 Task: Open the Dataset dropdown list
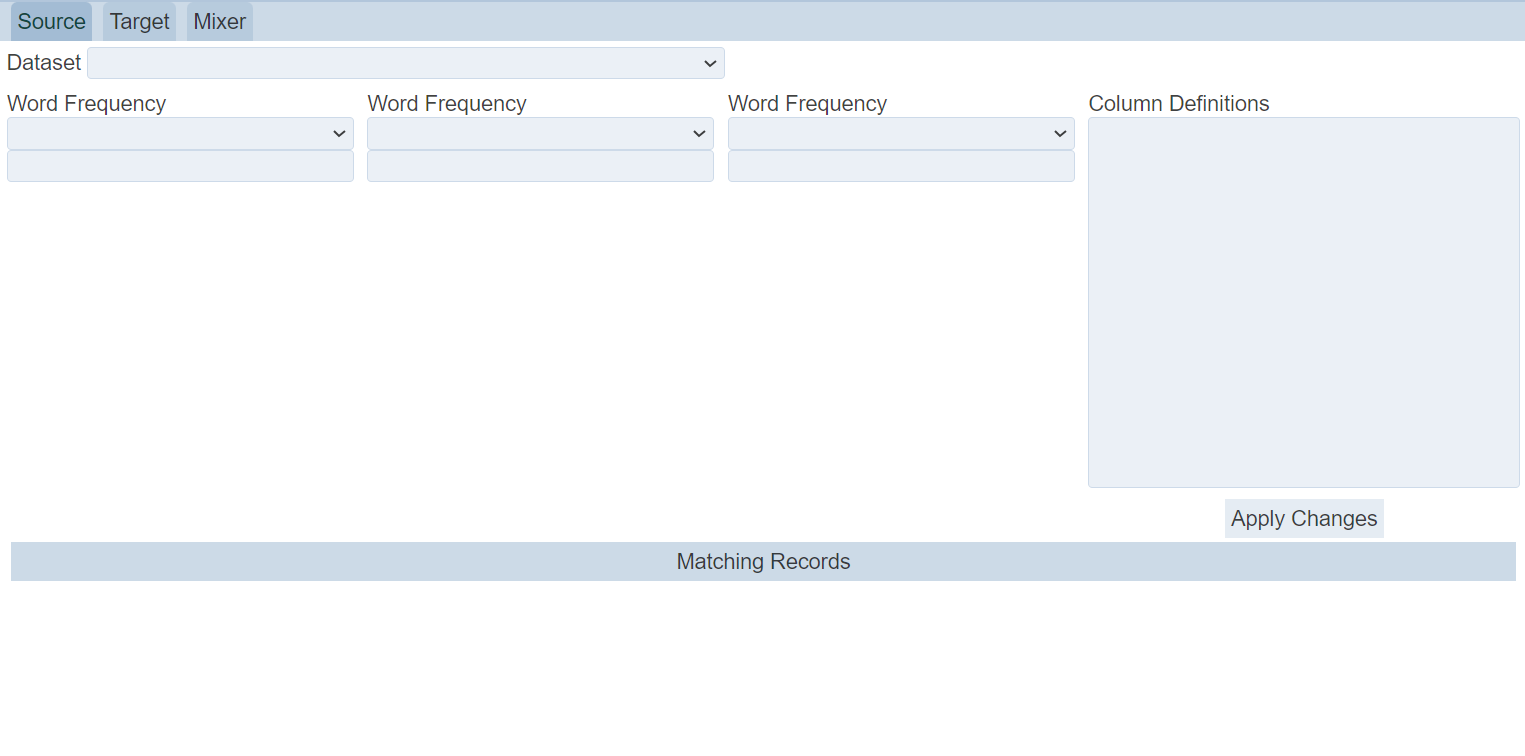click(x=405, y=63)
